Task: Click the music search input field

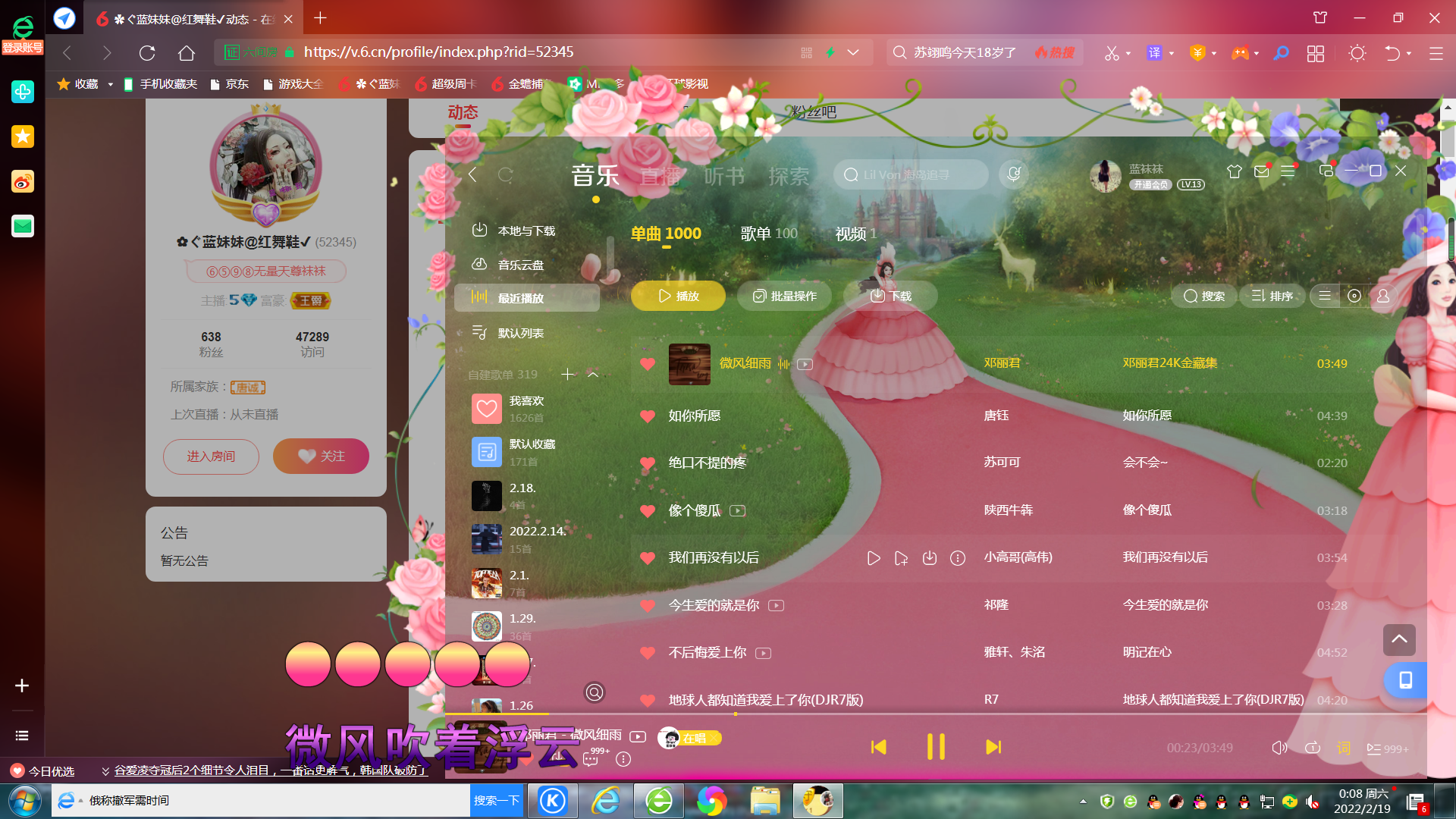Action: [x=911, y=175]
